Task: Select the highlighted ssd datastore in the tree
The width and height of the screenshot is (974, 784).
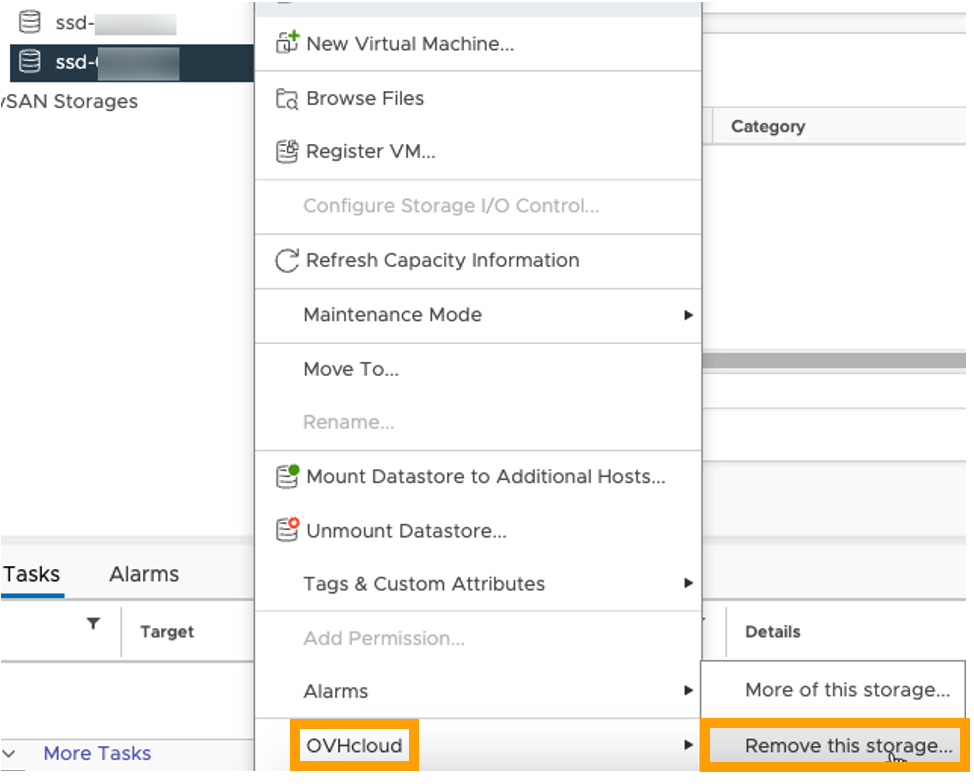Action: [132, 63]
